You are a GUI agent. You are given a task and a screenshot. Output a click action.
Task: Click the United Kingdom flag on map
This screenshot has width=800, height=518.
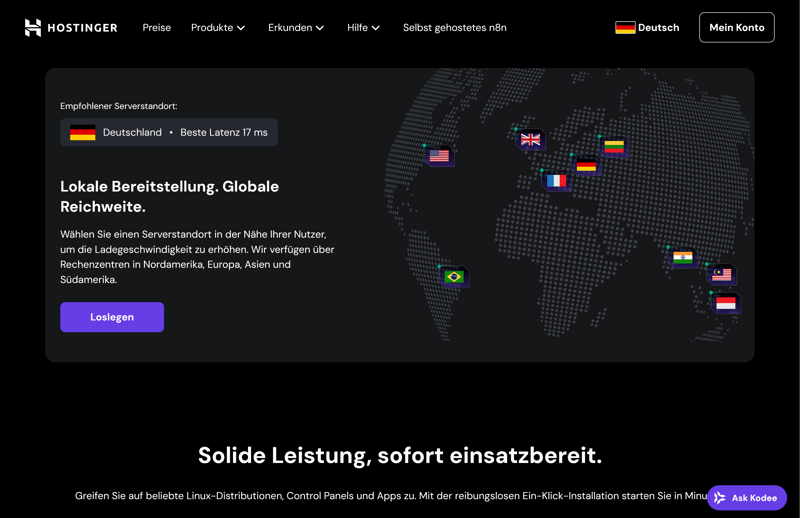[x=531, y=139]
